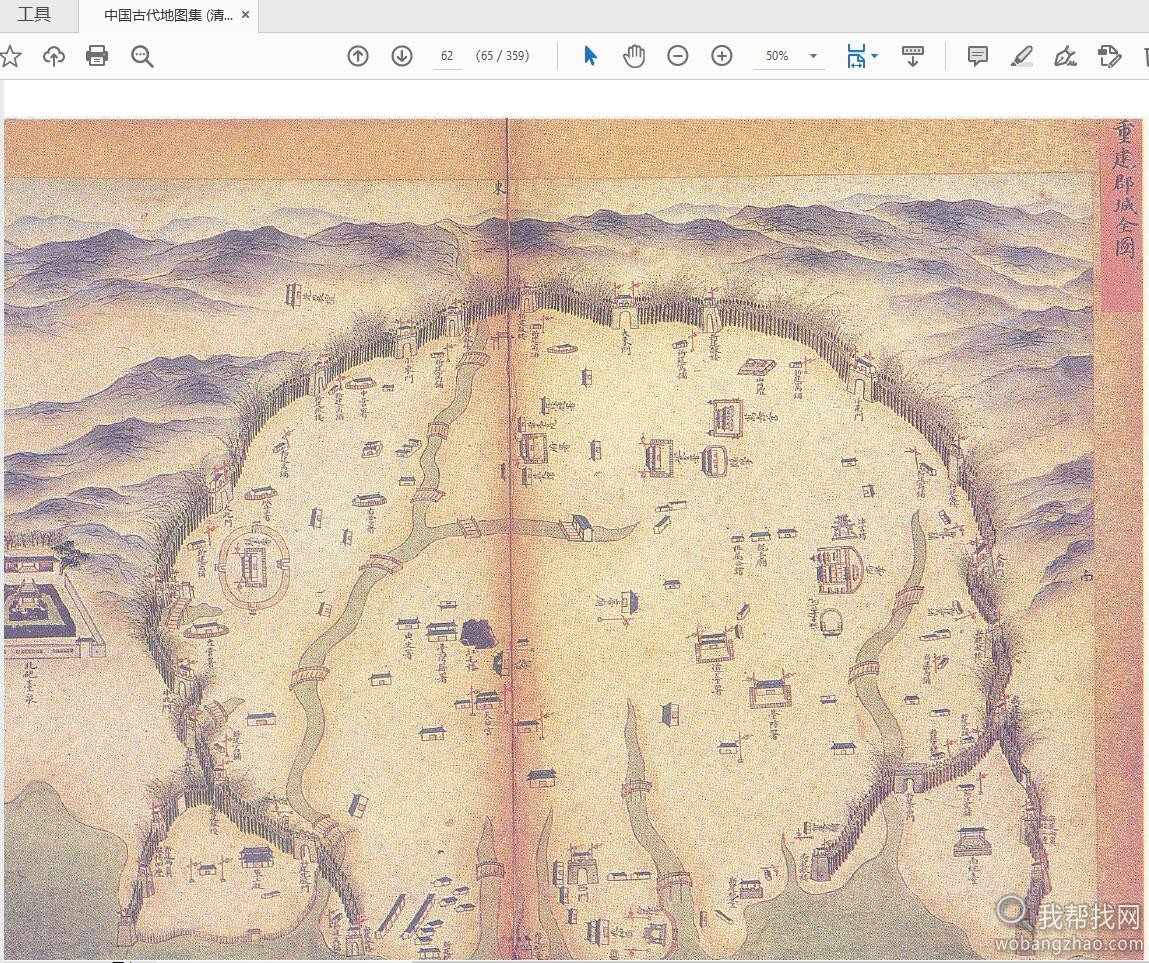The width and height of the screenshot is (1149, 963).
Task: Close the 中国古代地图集 document tab
Action: coord(245,15)
